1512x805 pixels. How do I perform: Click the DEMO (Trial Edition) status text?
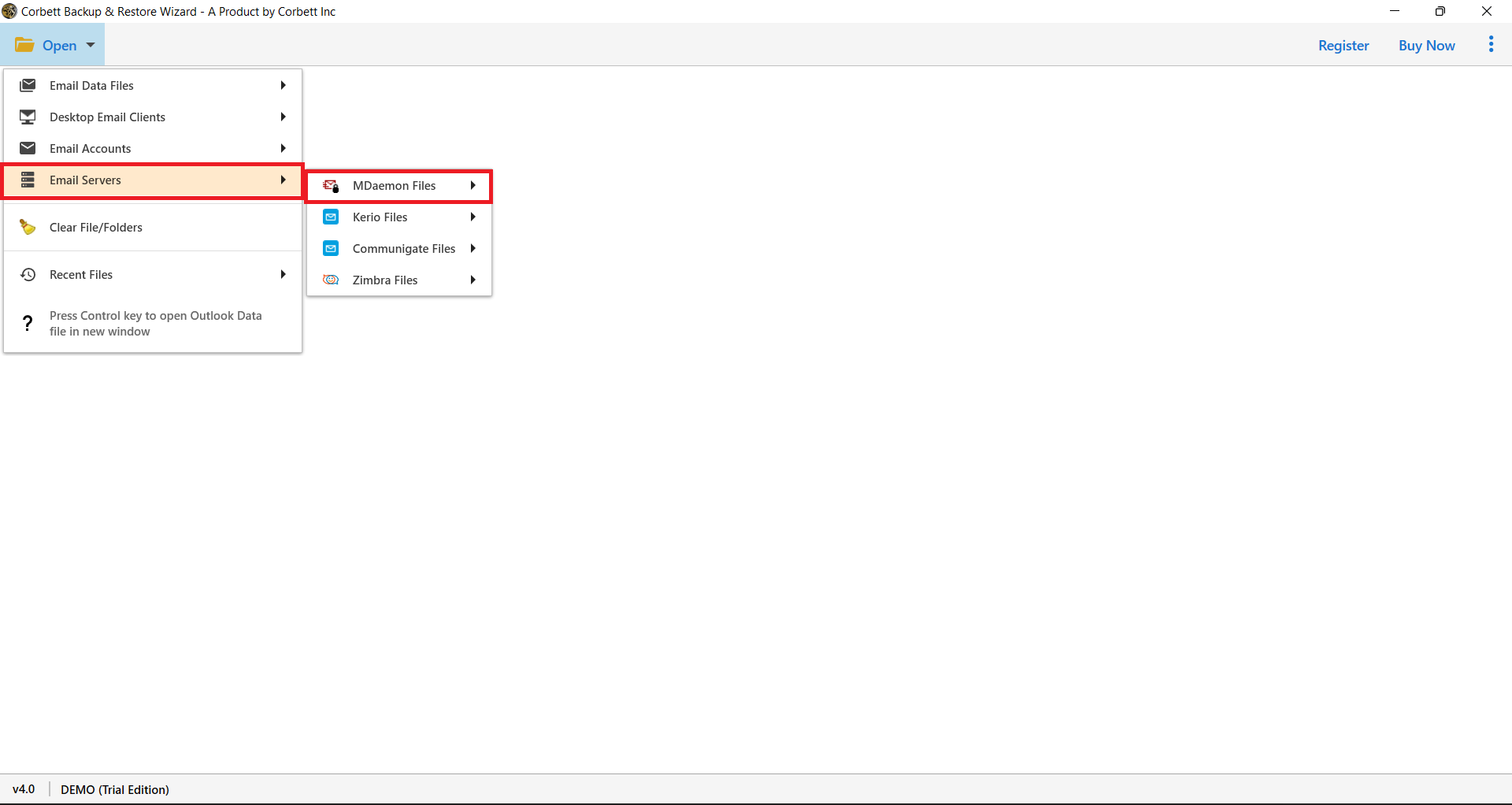(x=115, y=789)
